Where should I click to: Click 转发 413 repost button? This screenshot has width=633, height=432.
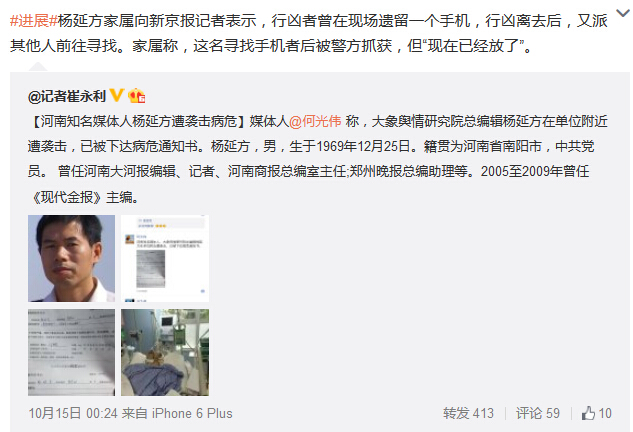[x=468, y=413]
